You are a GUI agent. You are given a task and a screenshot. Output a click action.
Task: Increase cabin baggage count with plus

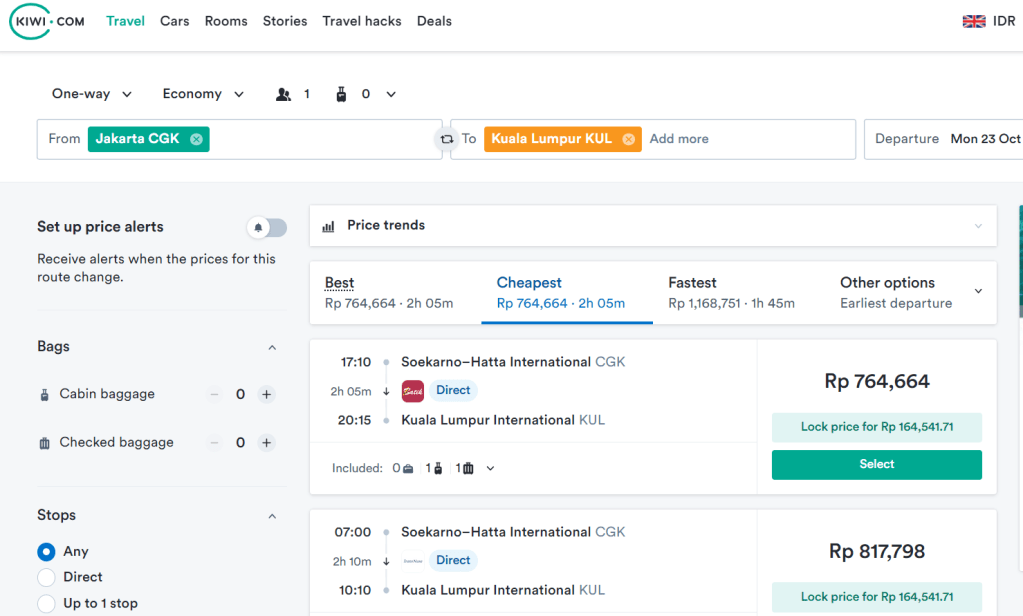(x=266, y=394)
